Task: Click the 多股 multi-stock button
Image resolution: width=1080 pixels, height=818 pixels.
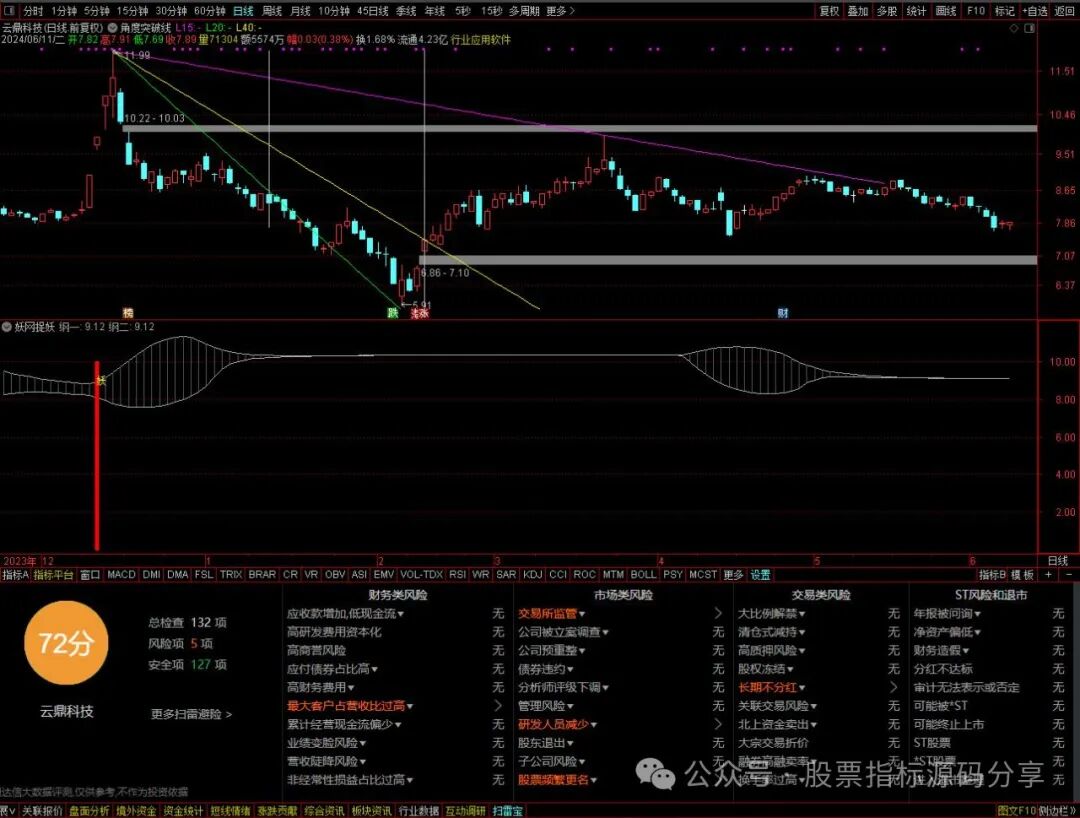Action: 886,11
